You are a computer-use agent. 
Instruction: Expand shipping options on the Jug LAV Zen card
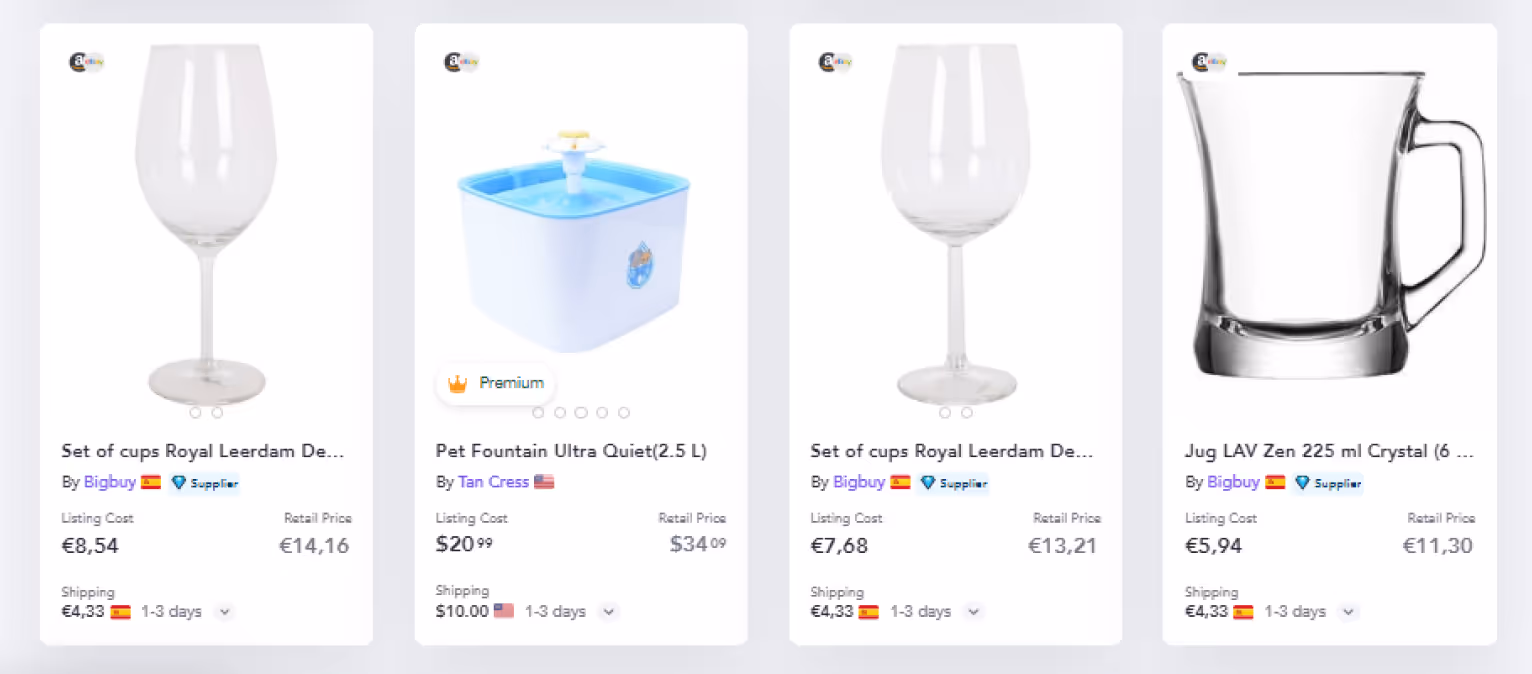pyautogui.click(x=1348, y=612)
